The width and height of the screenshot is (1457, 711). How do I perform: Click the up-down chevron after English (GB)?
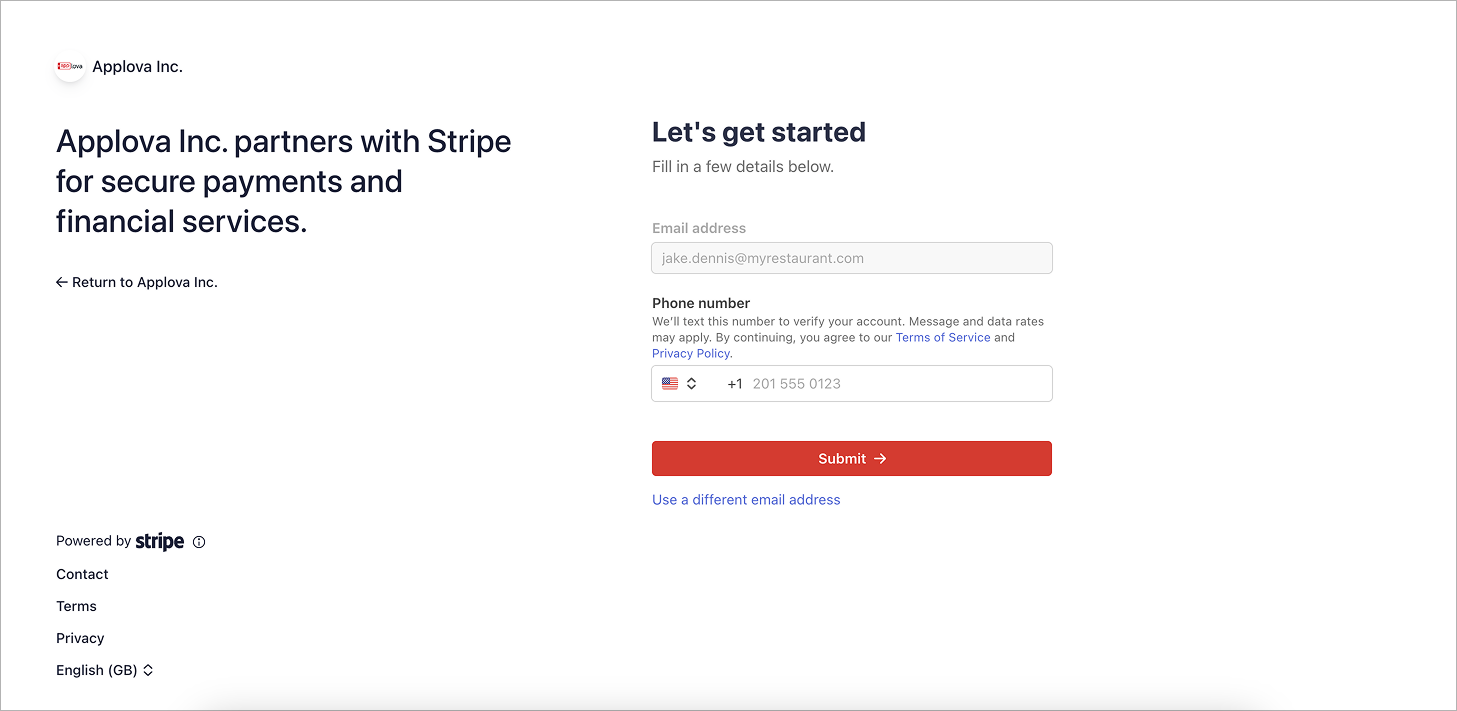(148, 670)
